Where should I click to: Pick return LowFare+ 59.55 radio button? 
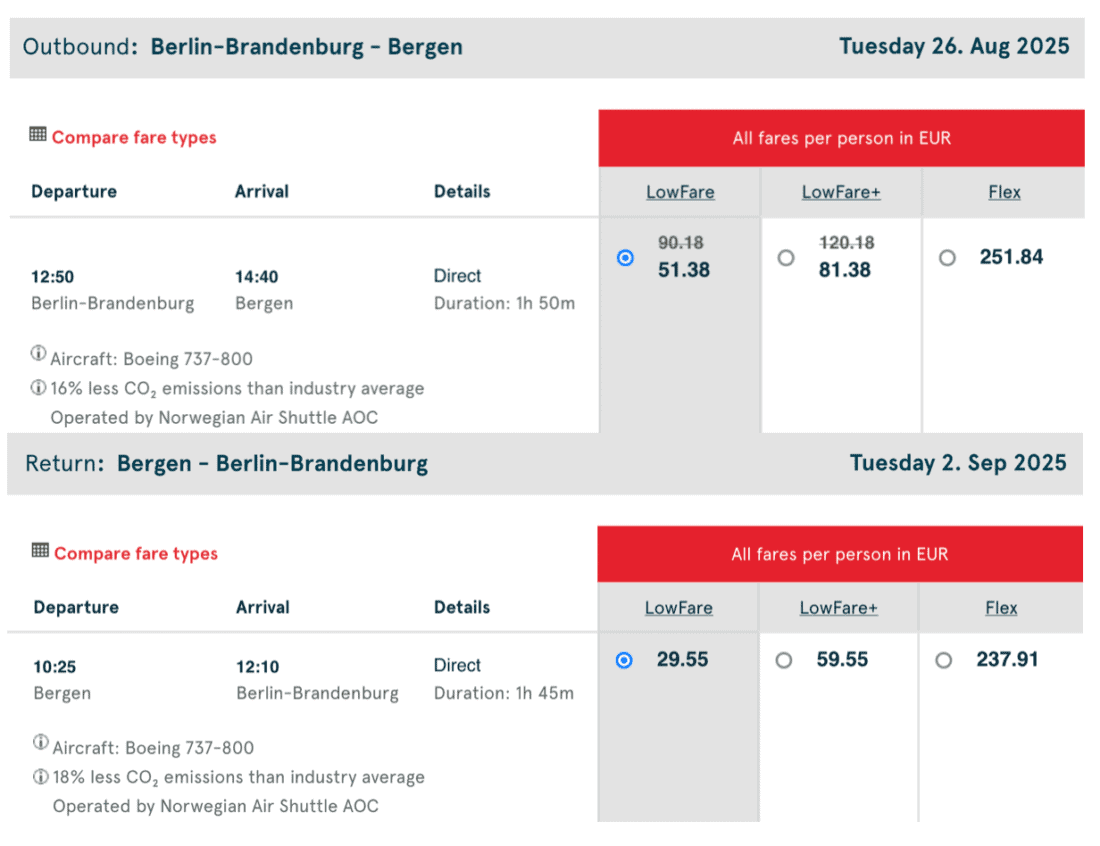tap(784, 660)
